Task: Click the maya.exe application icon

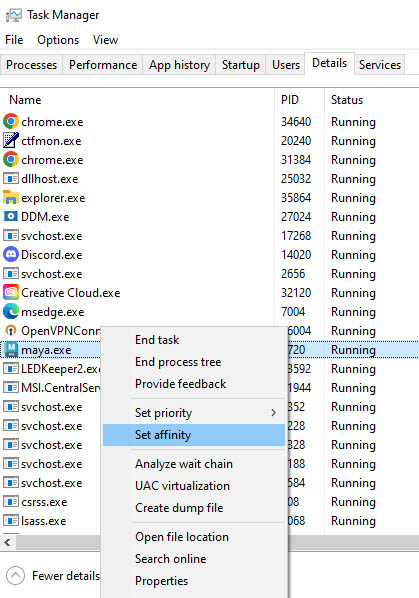Action: click(x=11, y=350)
